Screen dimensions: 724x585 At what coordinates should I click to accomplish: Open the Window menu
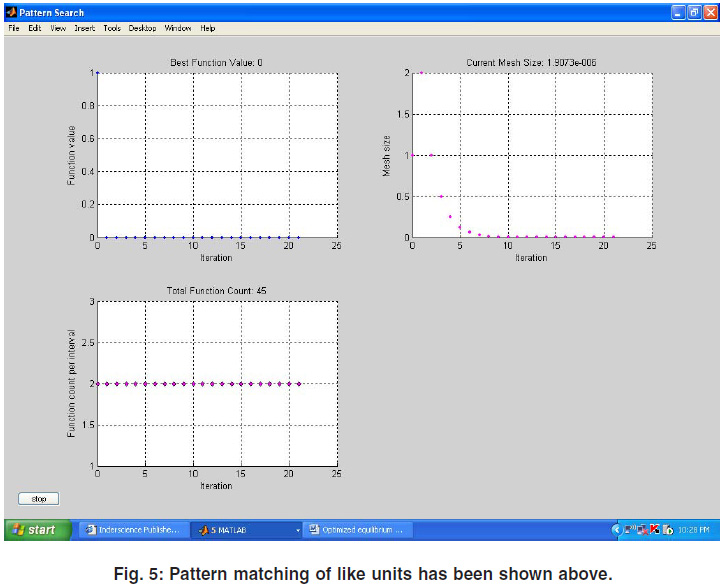177,28
